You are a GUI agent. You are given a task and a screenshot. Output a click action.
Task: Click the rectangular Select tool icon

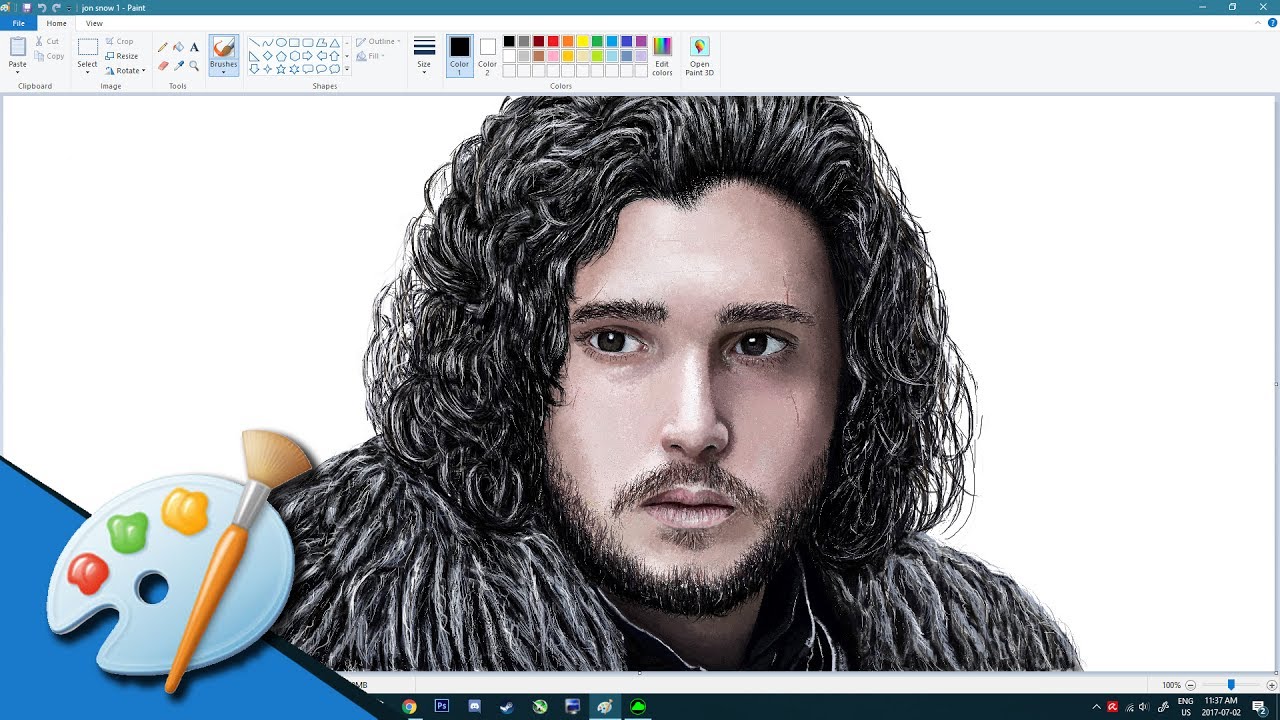(88, 47)
